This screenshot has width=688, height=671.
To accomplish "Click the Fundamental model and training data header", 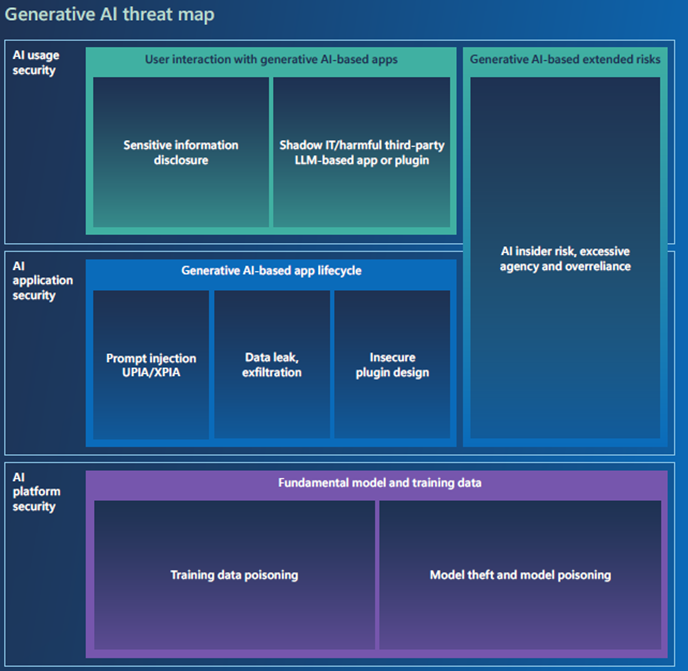I will (379, 483).
